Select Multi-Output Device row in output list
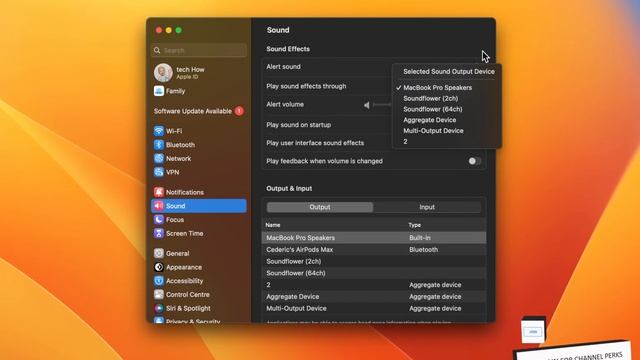 coord(374,309)
